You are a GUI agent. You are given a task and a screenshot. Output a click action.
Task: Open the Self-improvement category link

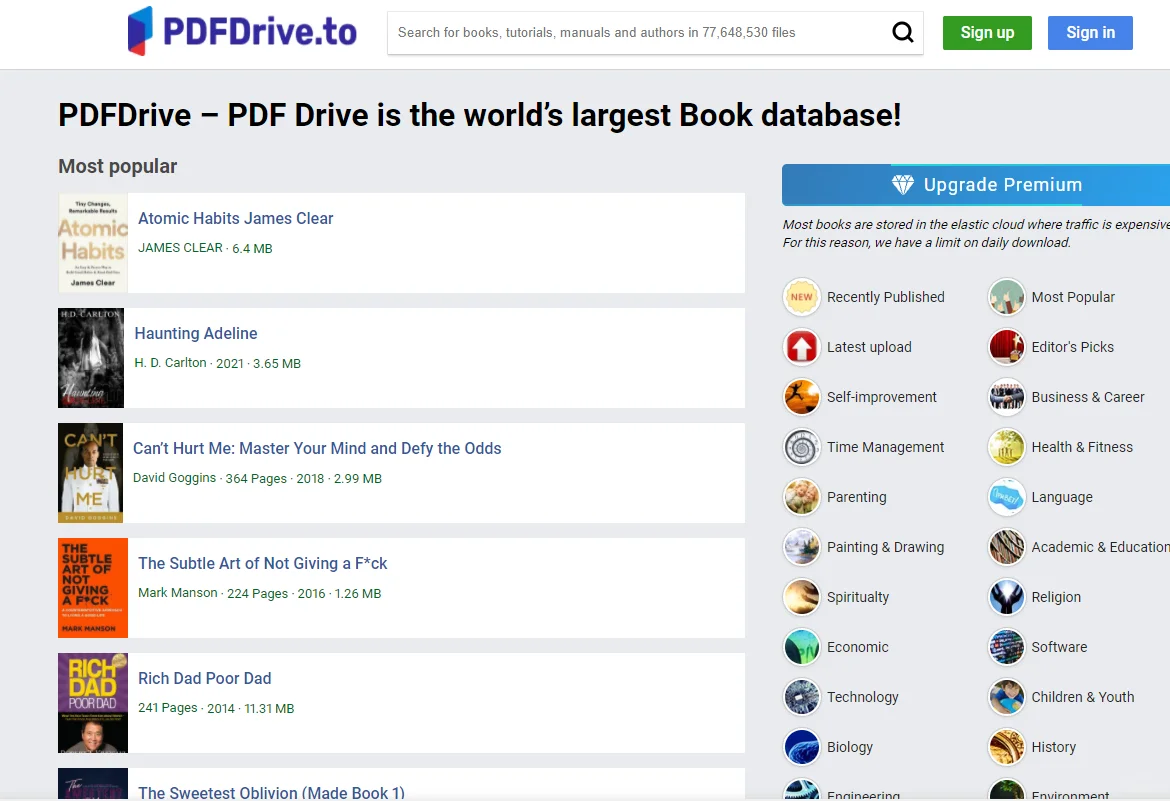pyautogui.click(x=881, y=397)
